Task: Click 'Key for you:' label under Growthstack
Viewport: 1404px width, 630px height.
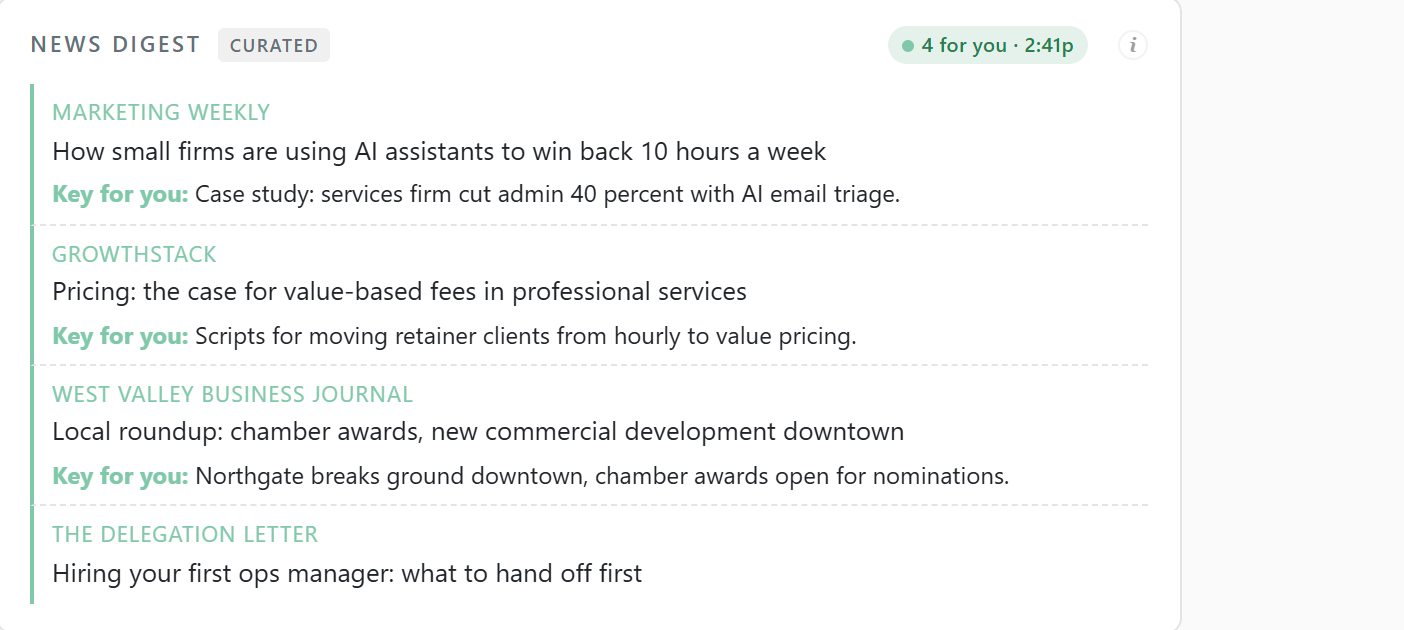Action: [x=120, y=336]
